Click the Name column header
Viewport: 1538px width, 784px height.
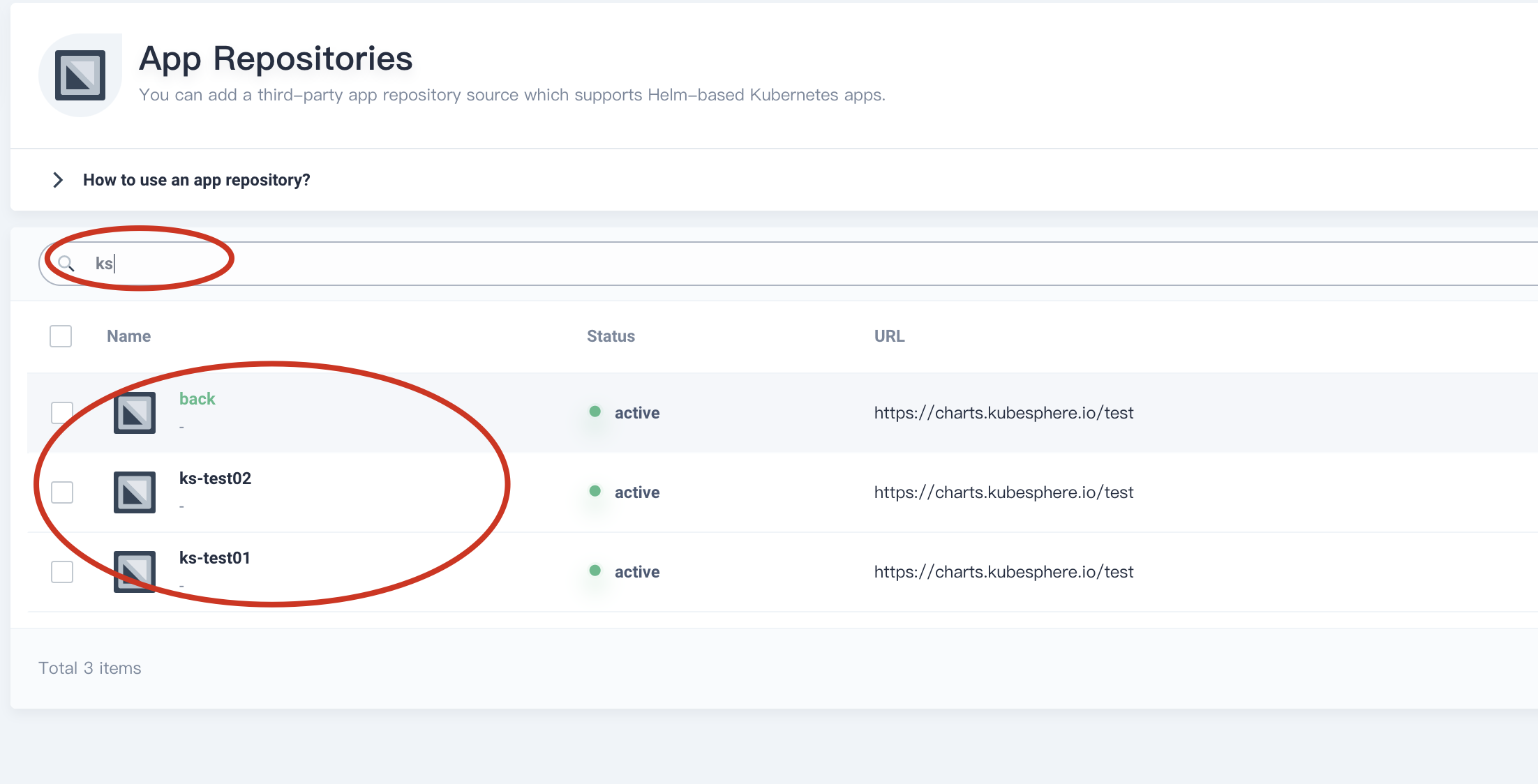pyautogui.click(x=128, y=336)
